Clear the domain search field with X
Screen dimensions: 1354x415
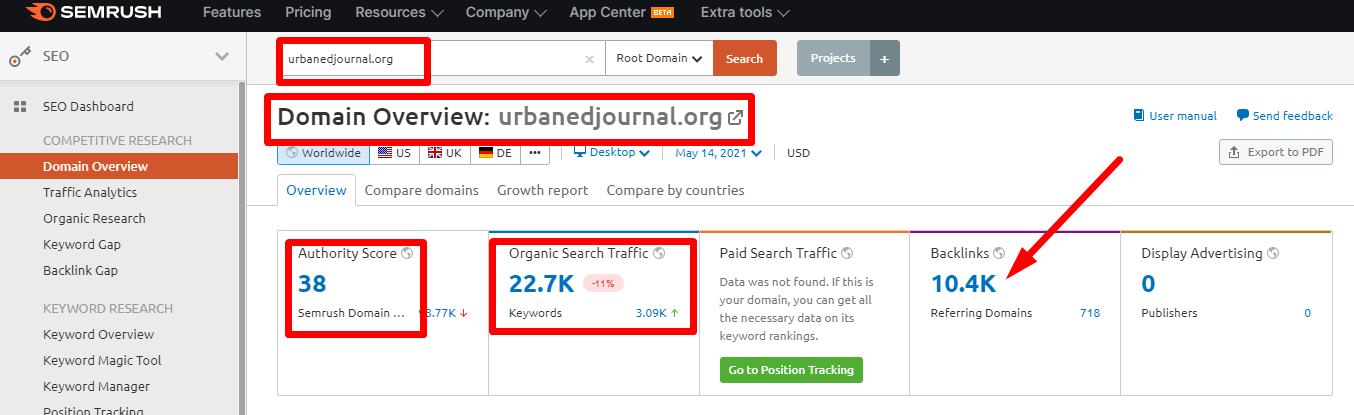coord(589,59)
